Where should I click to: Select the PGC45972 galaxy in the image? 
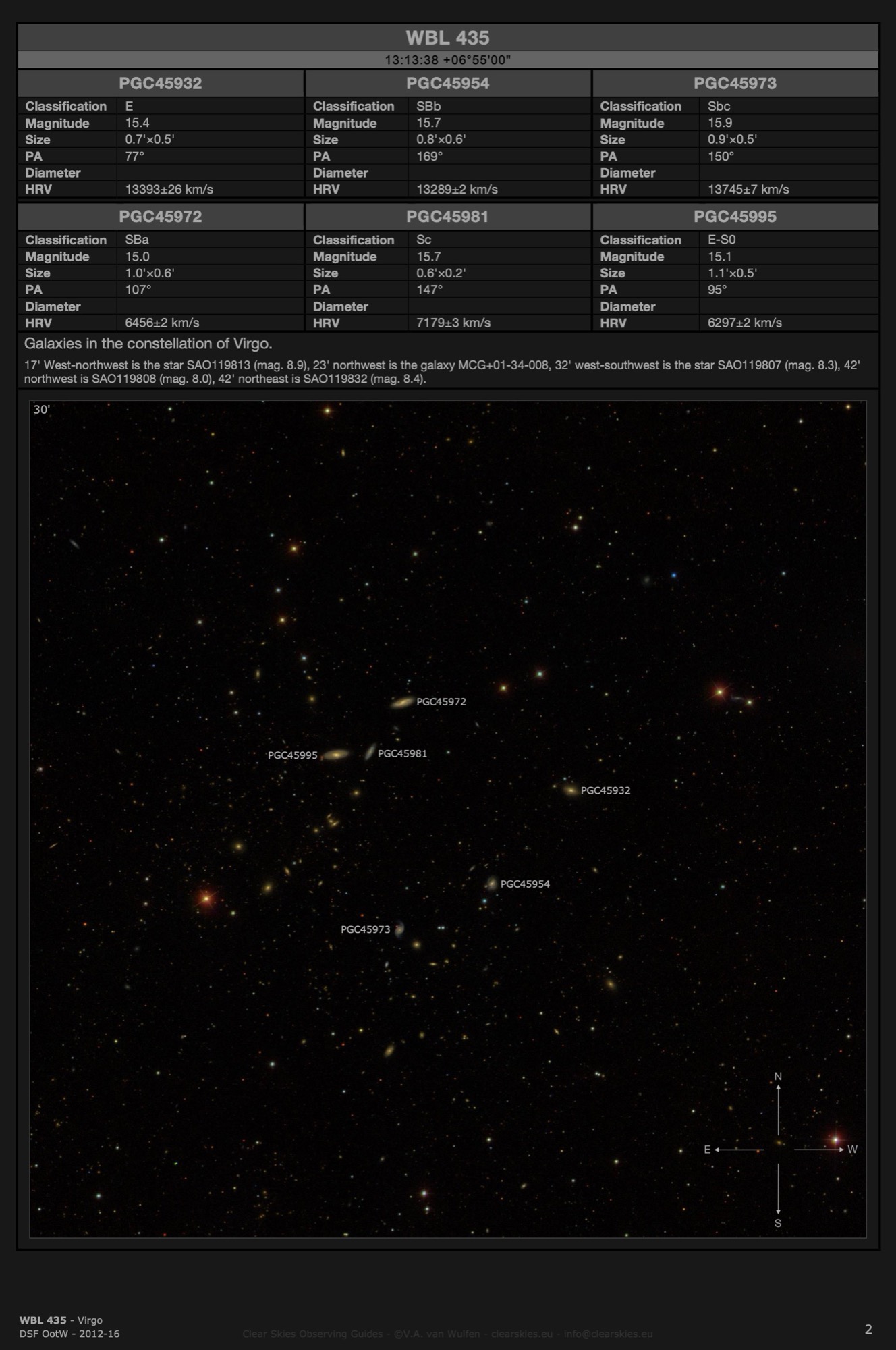[x=402, y=703]
